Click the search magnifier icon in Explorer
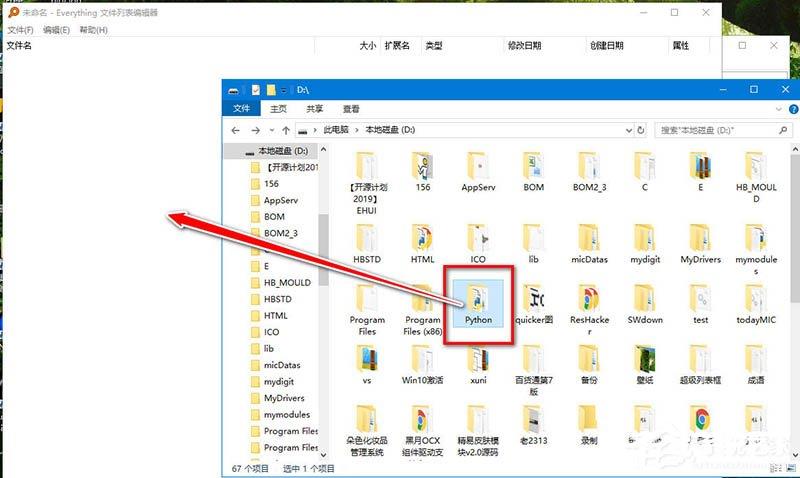 783,131
